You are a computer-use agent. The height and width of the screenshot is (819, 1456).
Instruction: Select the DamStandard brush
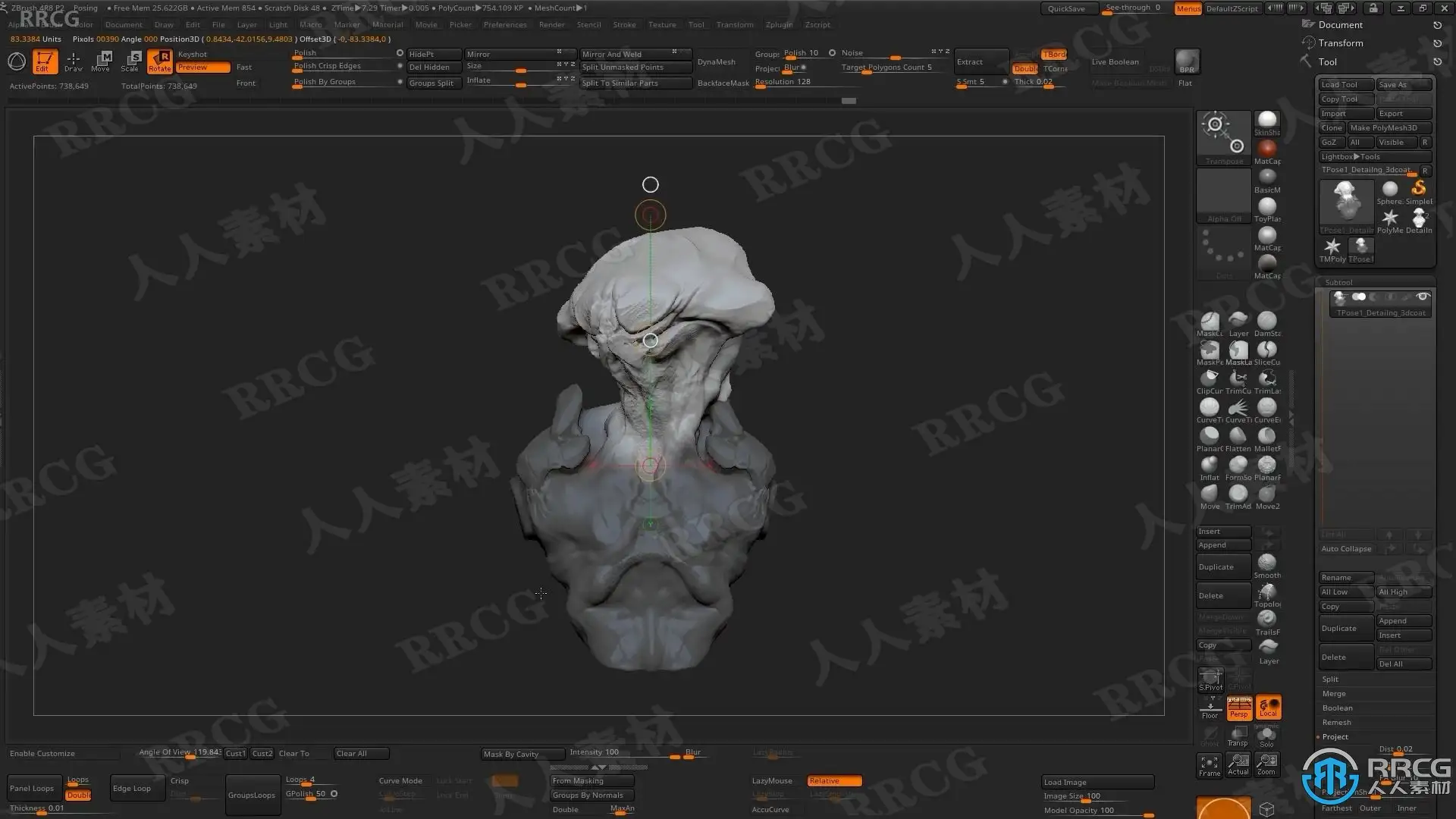point(1266,322)
